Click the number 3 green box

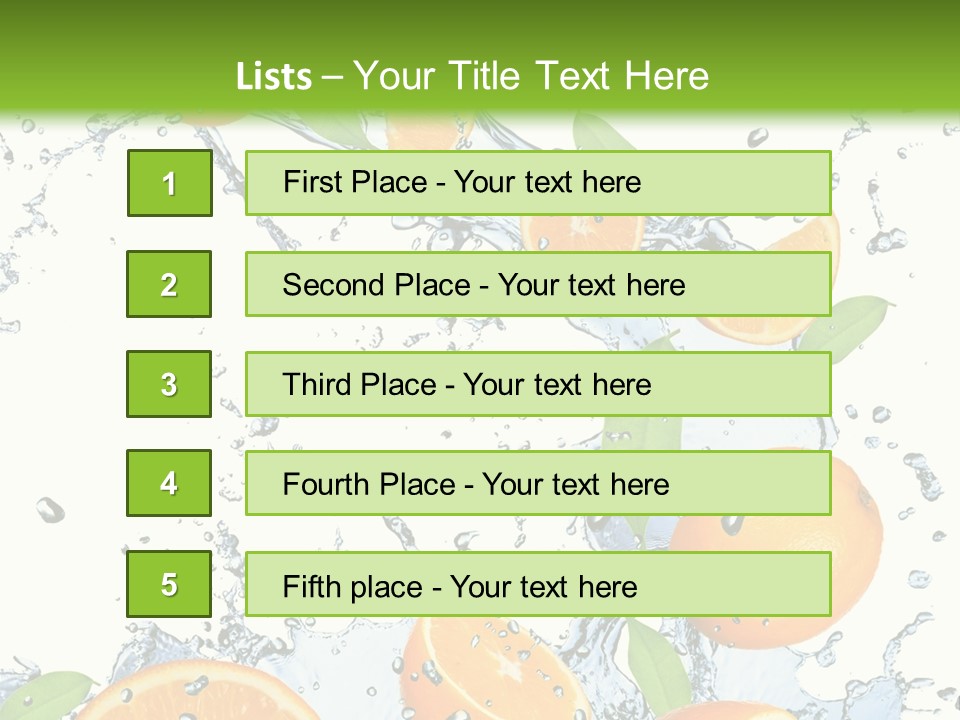[169, 384]
